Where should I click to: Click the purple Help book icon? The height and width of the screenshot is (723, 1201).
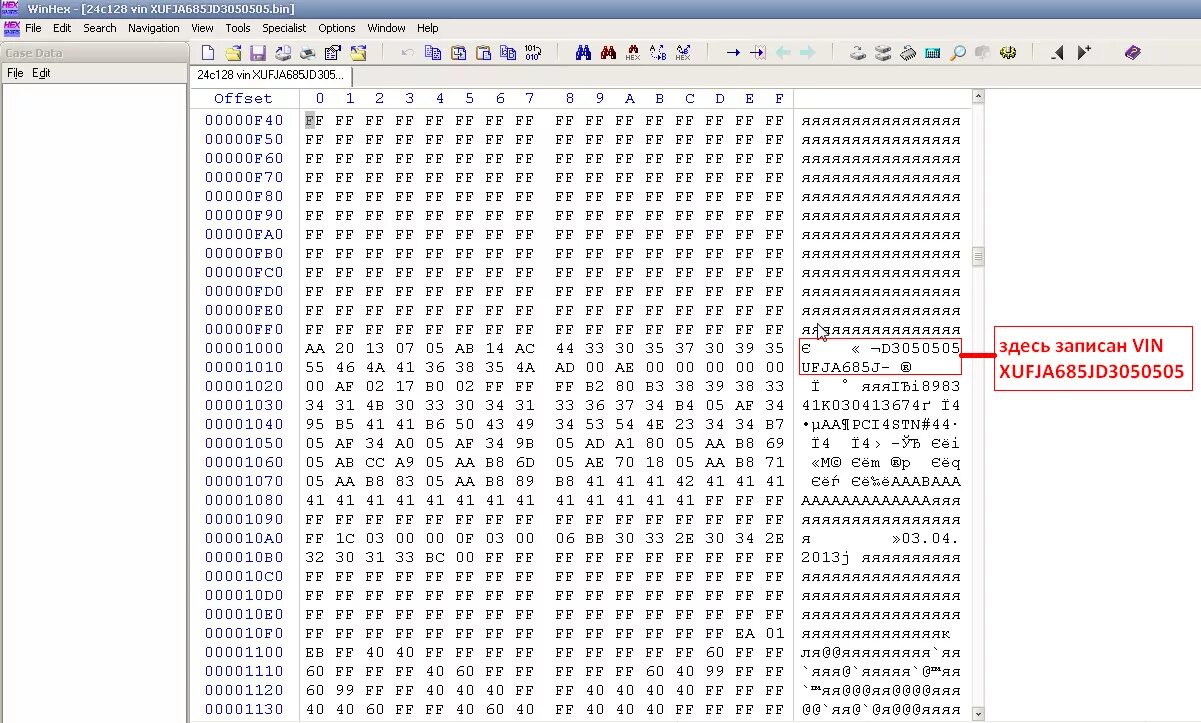1132,53
